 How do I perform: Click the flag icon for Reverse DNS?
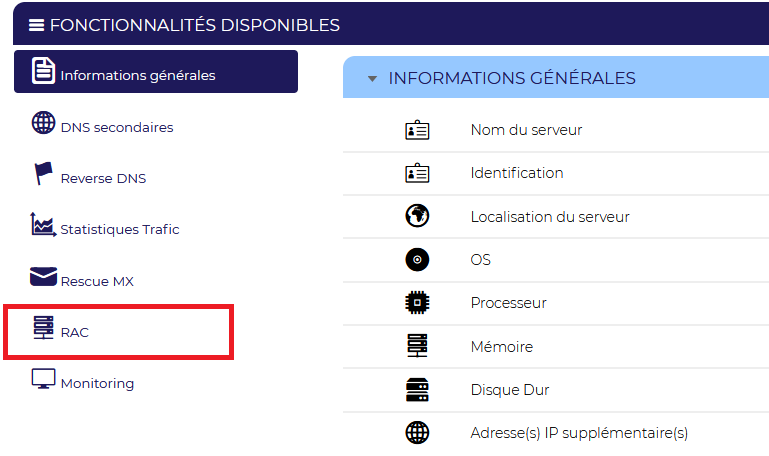click(x=43, y=173)
